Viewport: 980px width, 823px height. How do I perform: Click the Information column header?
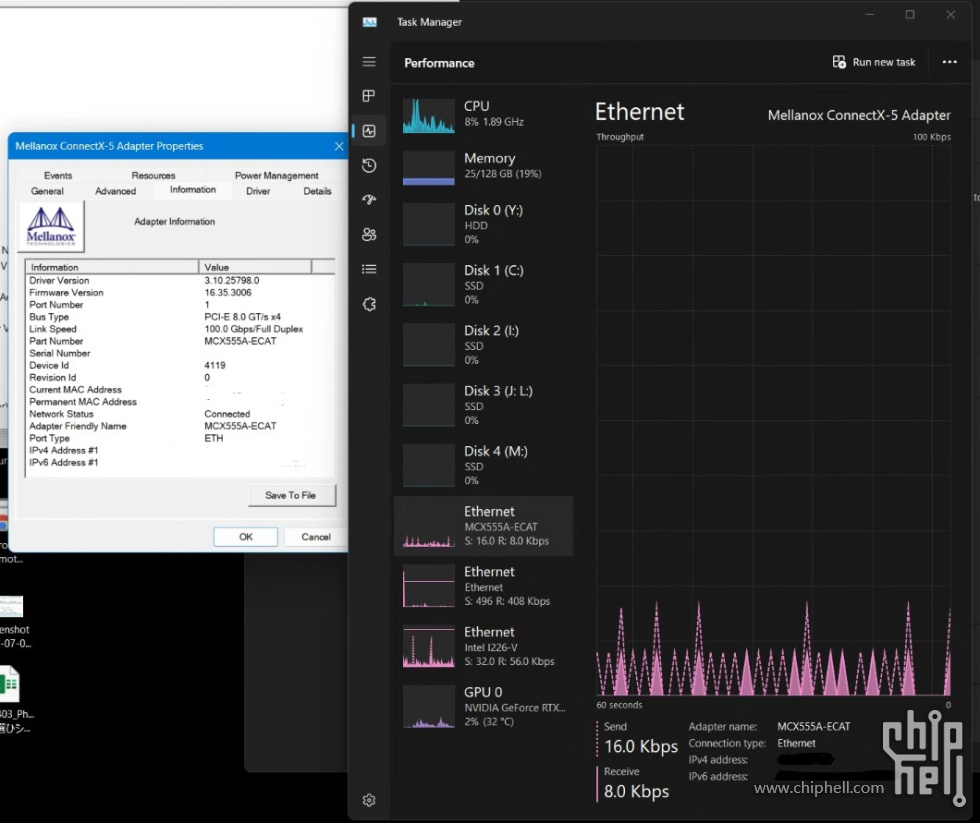point(112,267)
